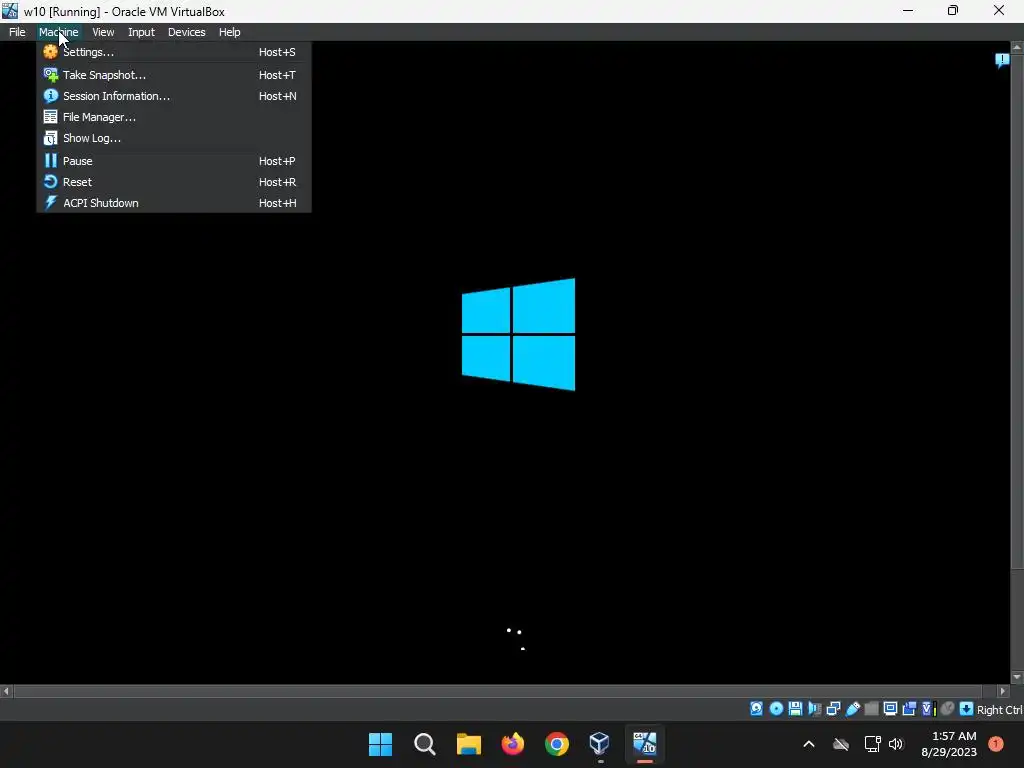Click the OneDrive cloud tray icon
Screen dimensions: 1024x768
pyautogui.click(x=841, y=744)
